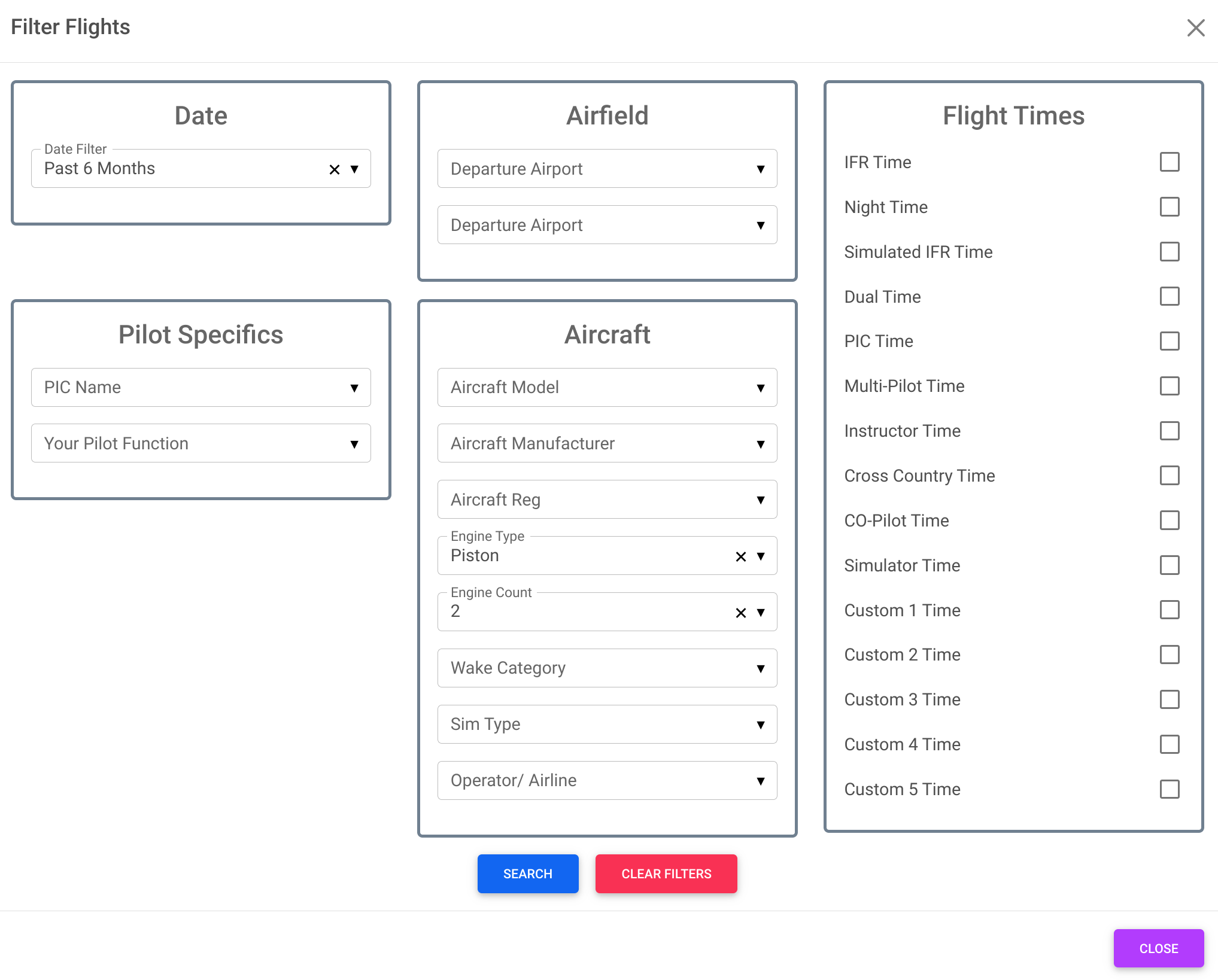Open the Sim Type dropdown
Viewport: 1218px width, 980px height.
click(607, 725)
